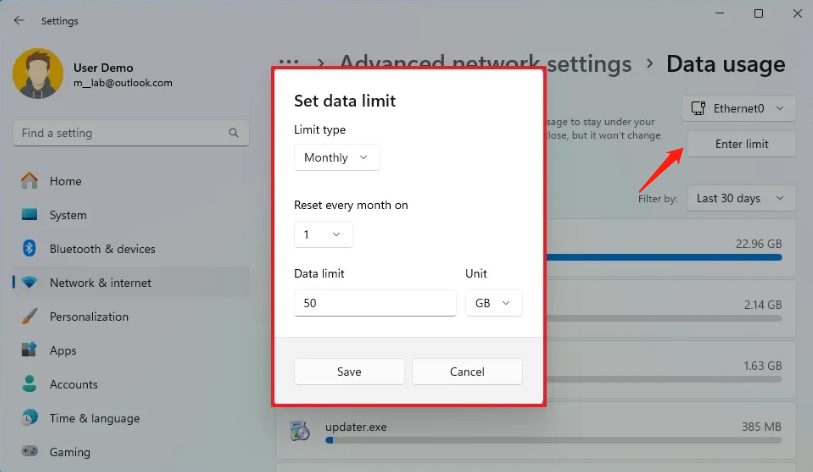
Task: Click the search magnifier icon
Action: 234,133
